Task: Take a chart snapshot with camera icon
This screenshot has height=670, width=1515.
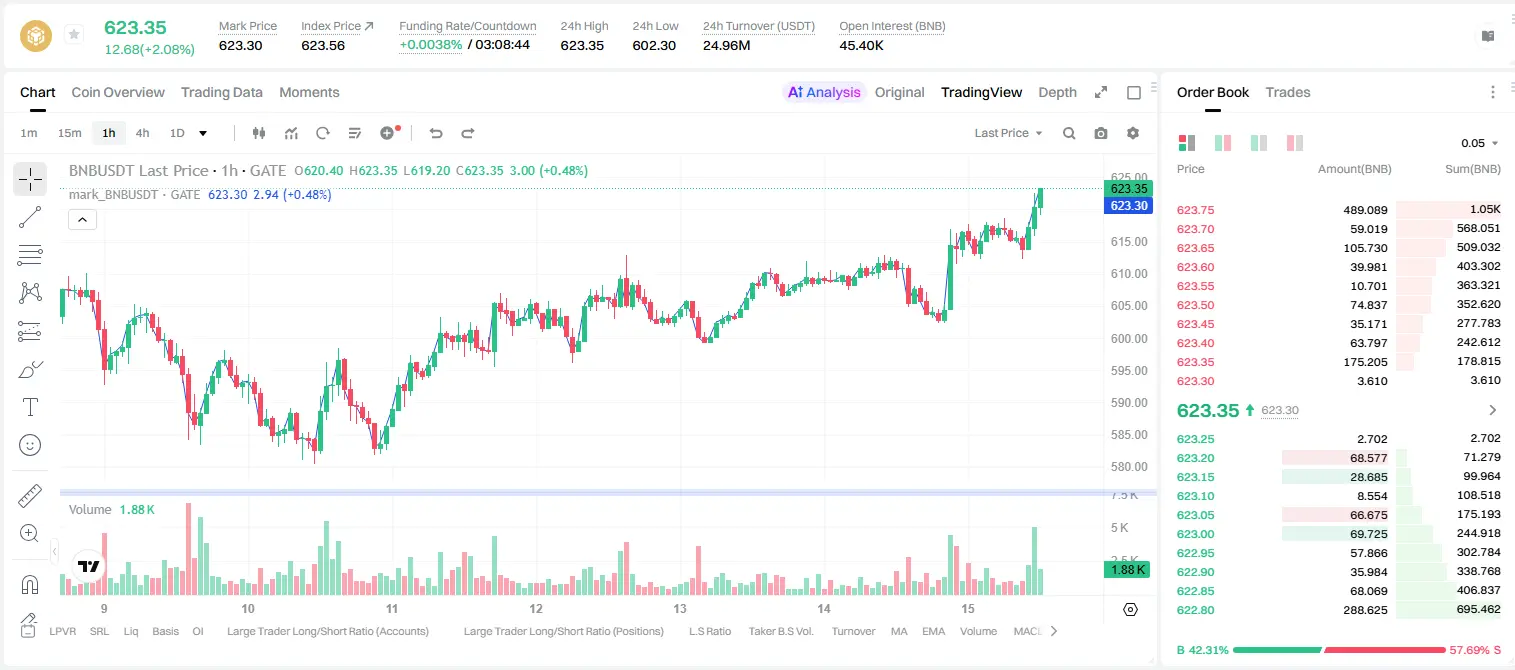Action: pos(1101,133)
